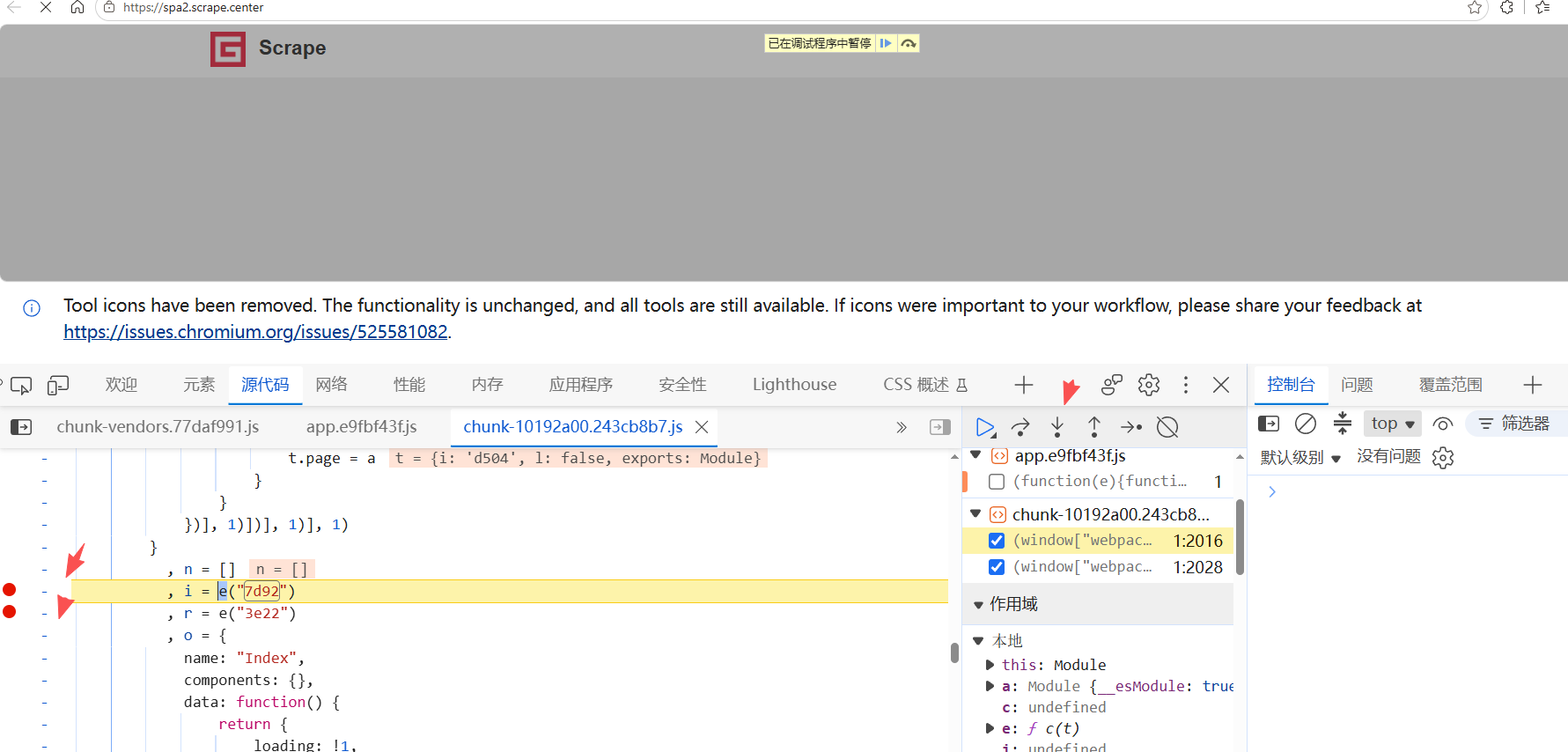The height and width of the screenshot is (752, 1568).
Task: Show more source file tabs
Action: click(x=902, y=427)
